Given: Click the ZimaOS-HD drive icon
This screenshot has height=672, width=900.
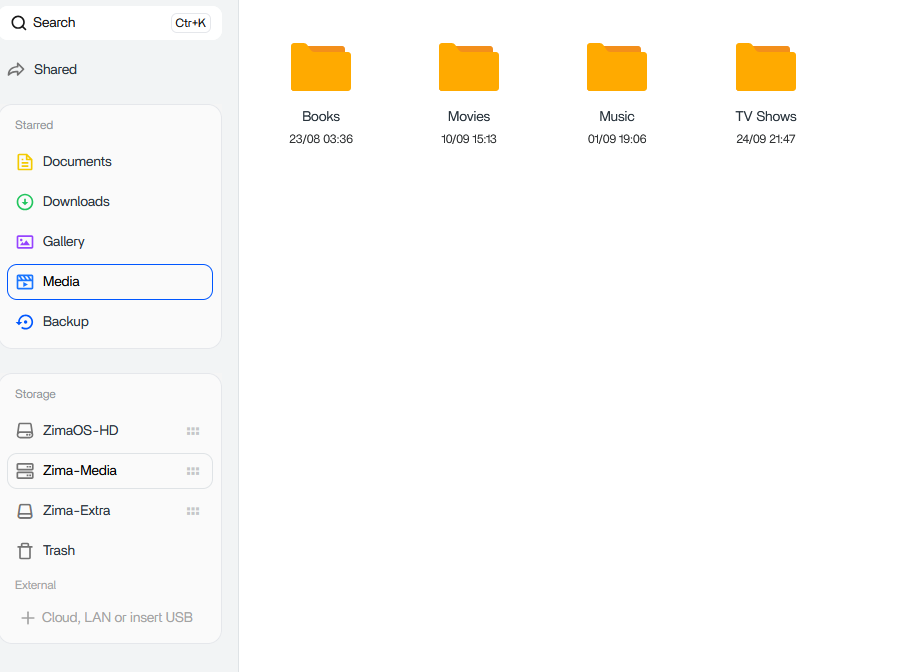Looking at the screenshot, I should pyautogui.click(x=25, y=431).
